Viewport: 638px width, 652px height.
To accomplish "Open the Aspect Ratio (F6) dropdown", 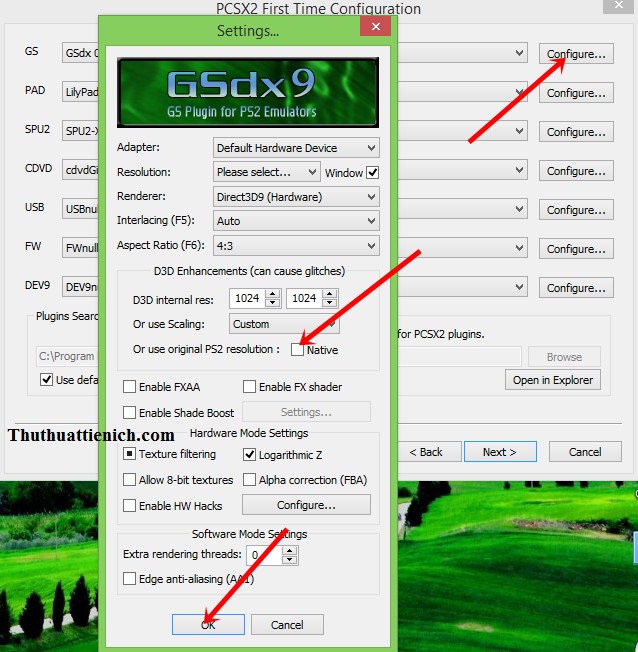I will coord(296,246).
